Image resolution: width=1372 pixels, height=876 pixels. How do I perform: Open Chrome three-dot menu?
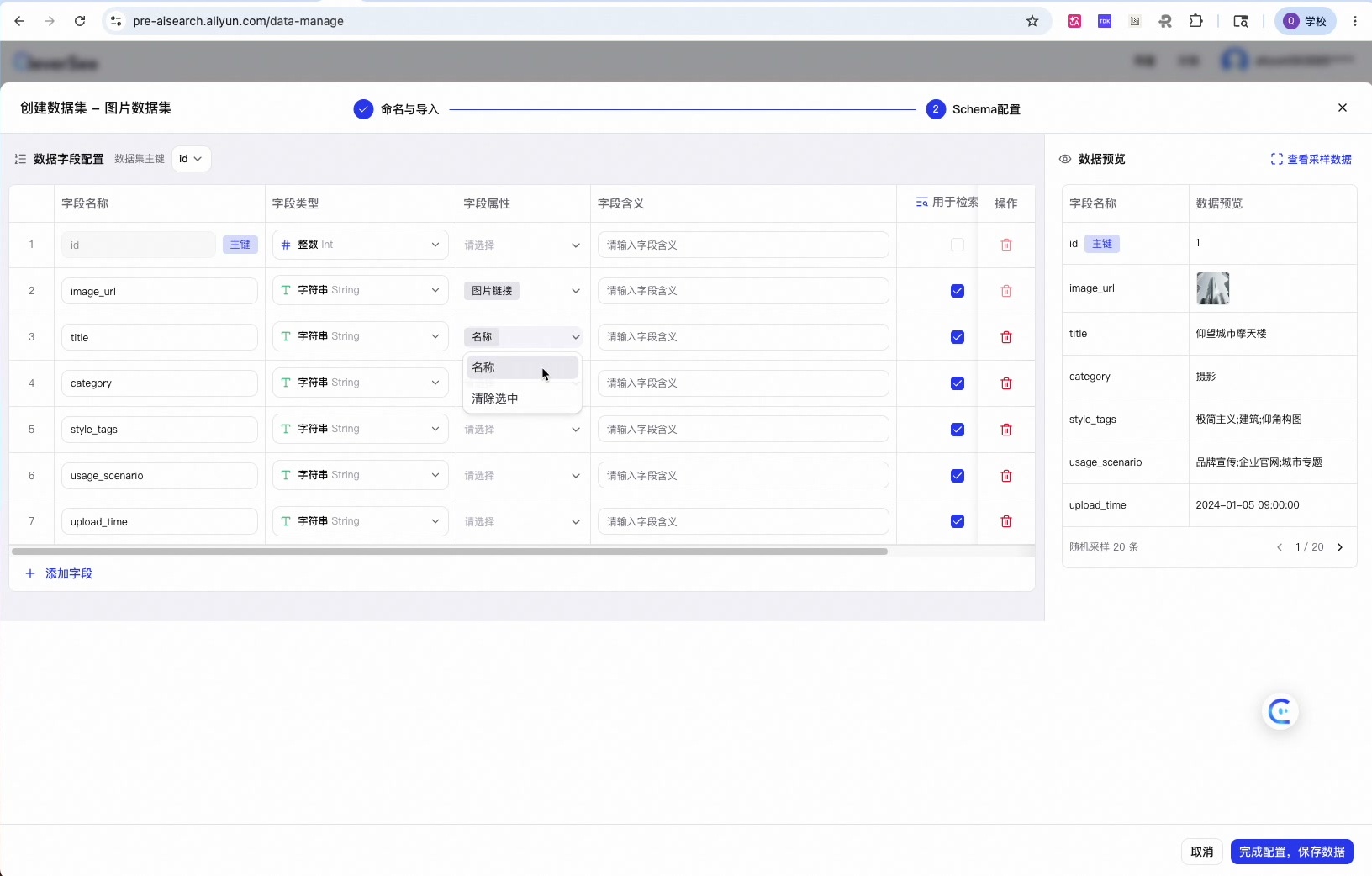pyautogui.click(x=1355, y=21)
